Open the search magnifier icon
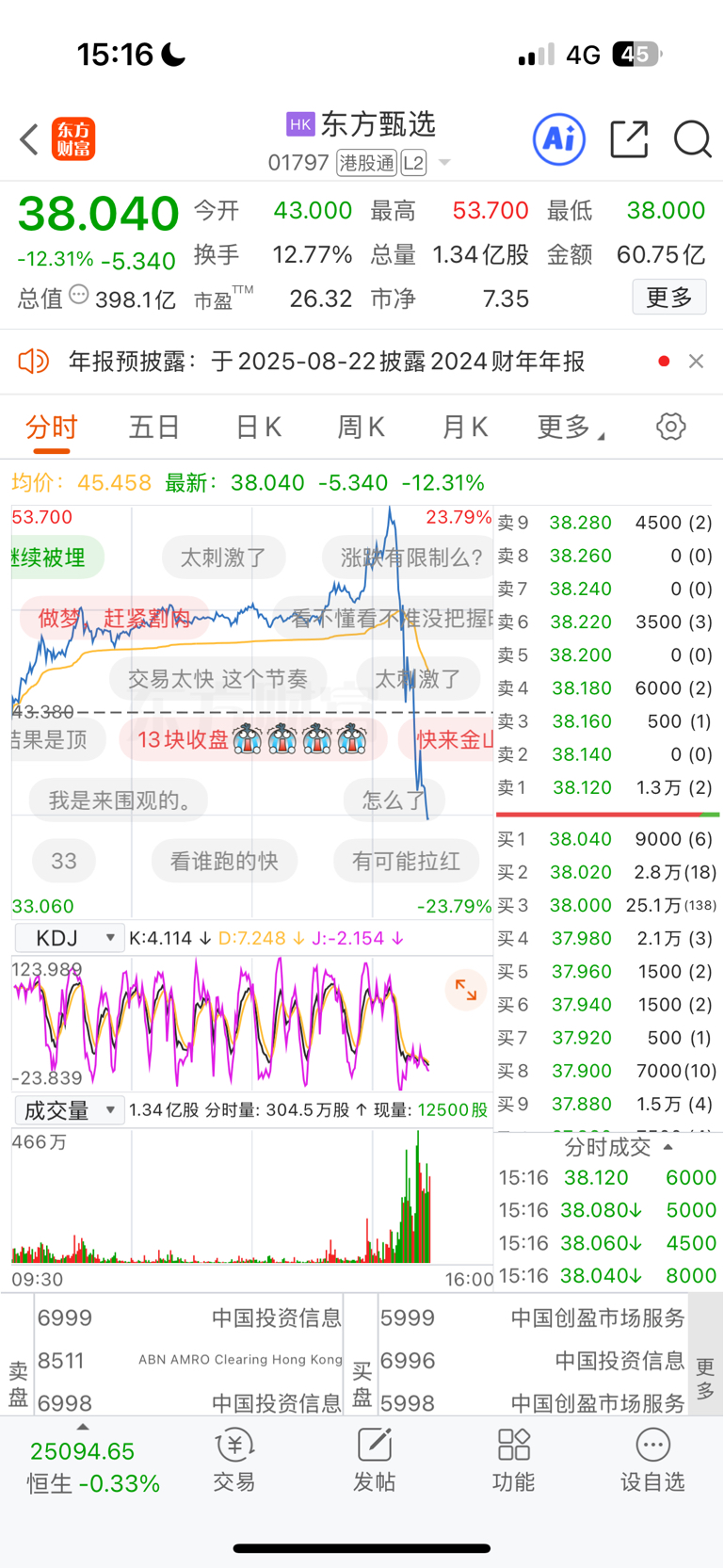Screen dimensions: 724x1568 [692, 139]
